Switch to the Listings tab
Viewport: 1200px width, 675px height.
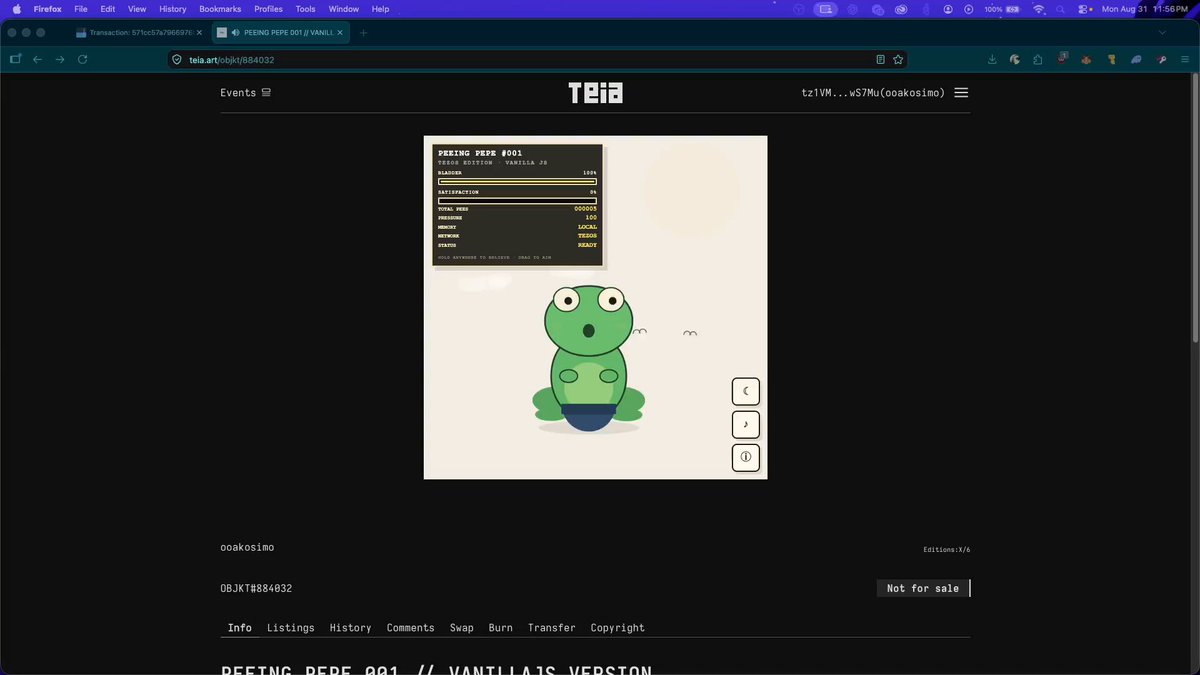pyautogui.click(x=291, y=628)
